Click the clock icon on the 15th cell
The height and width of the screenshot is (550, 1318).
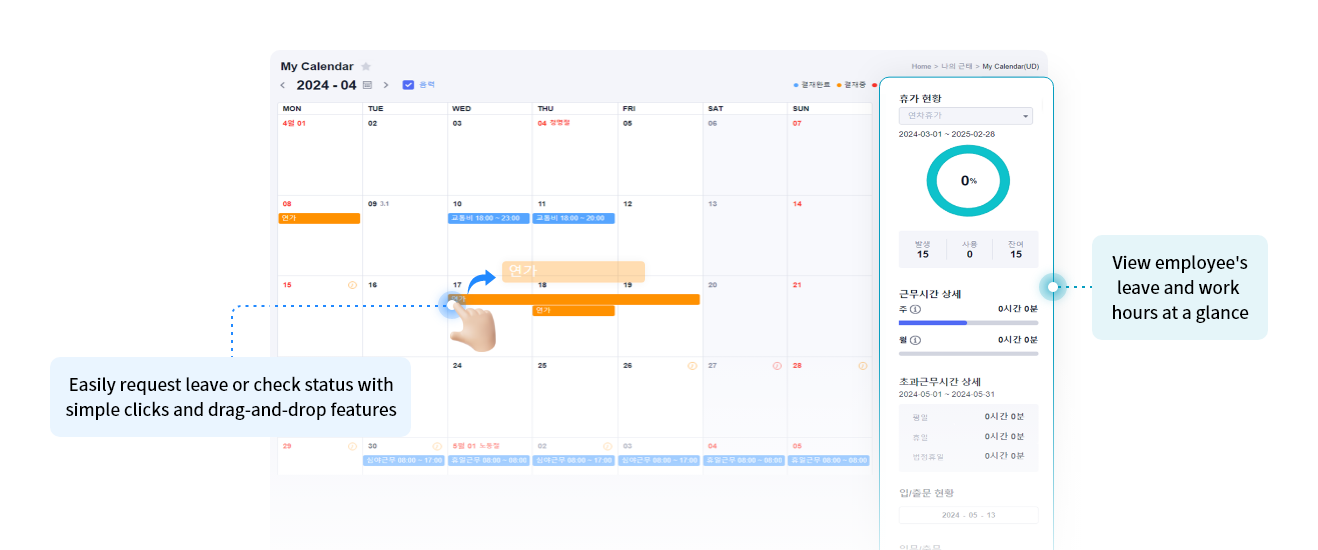point(352,285)
